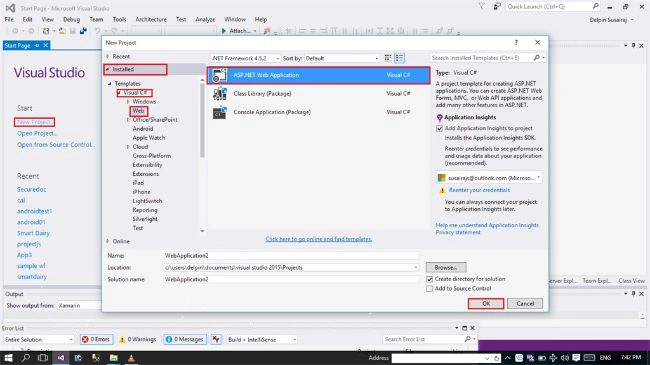Select ASP.NET Web Application template icon
Image resolution: width=650 pixels, height=365 pixels.
[219, 75]
